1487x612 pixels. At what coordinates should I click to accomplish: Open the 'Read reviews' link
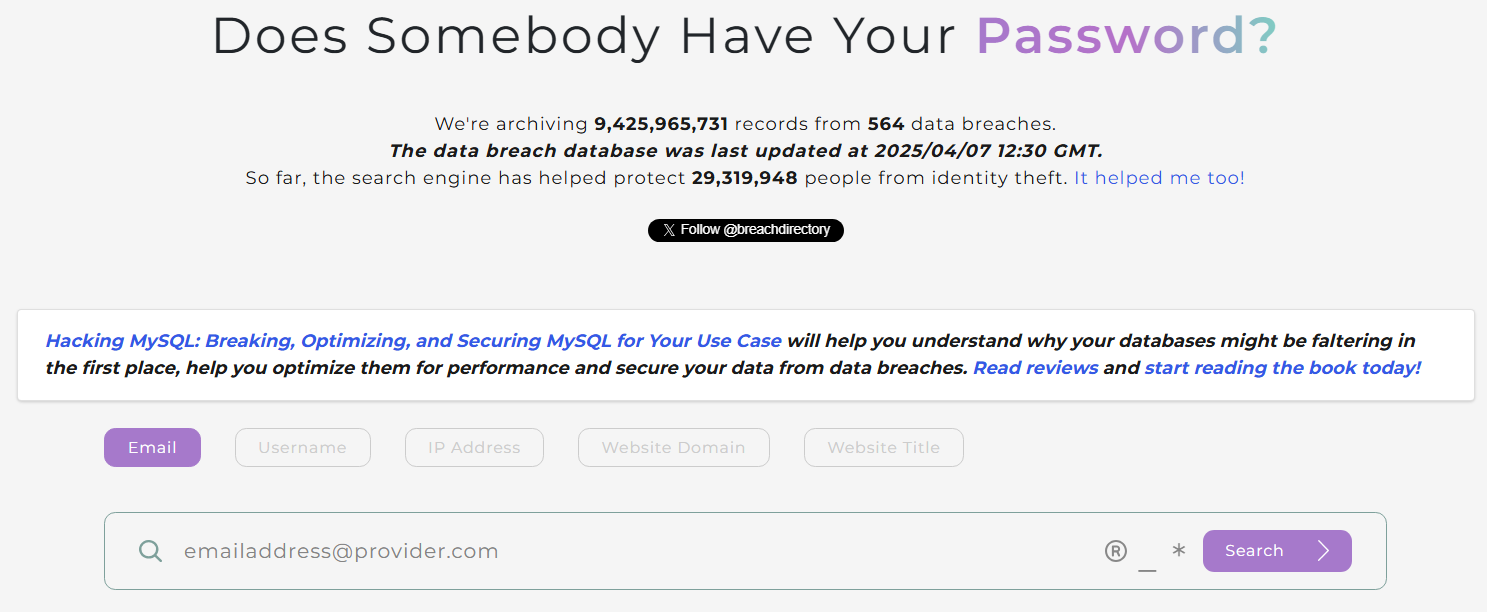(x=1035, y=367)
